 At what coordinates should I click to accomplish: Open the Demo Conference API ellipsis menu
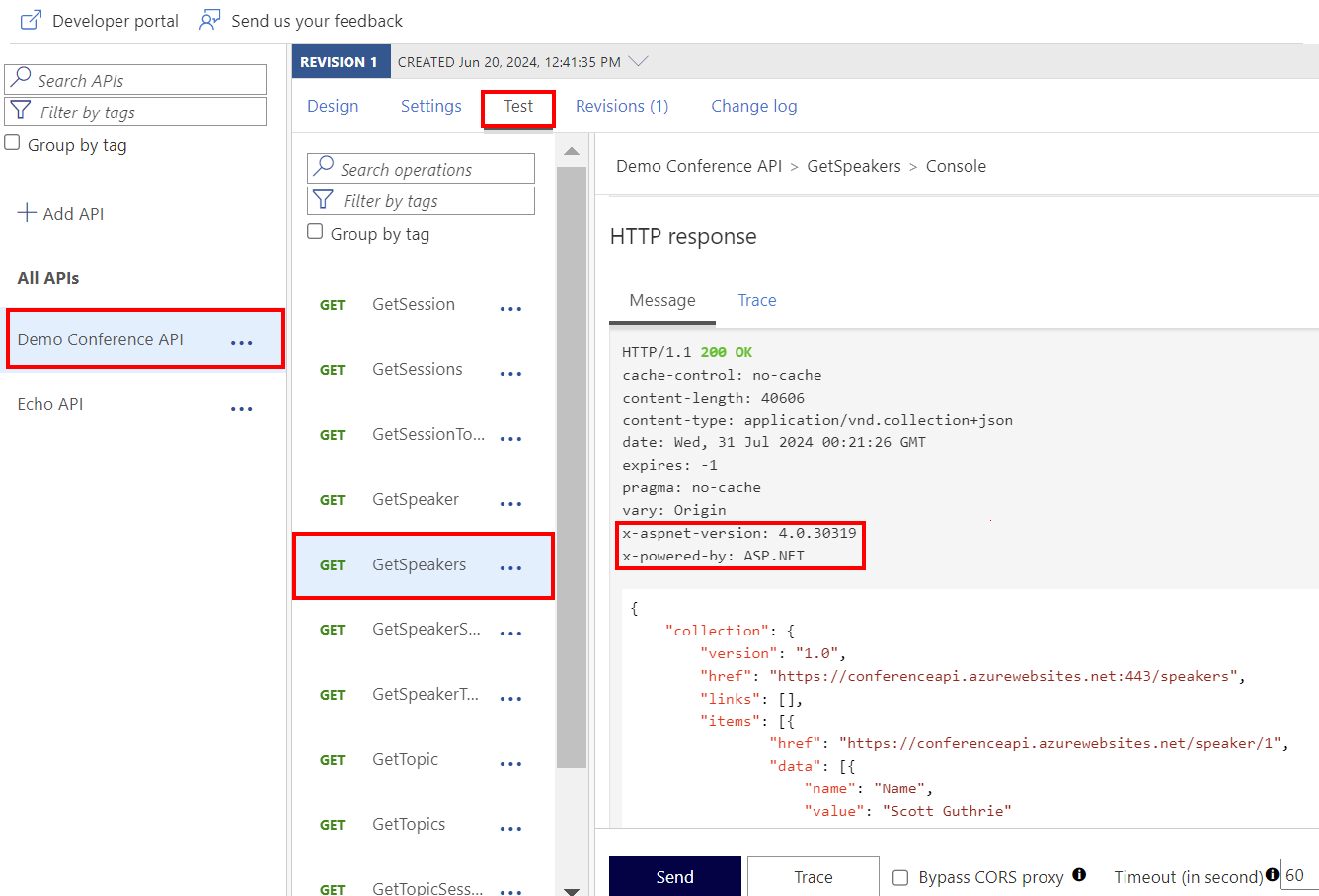242,342
